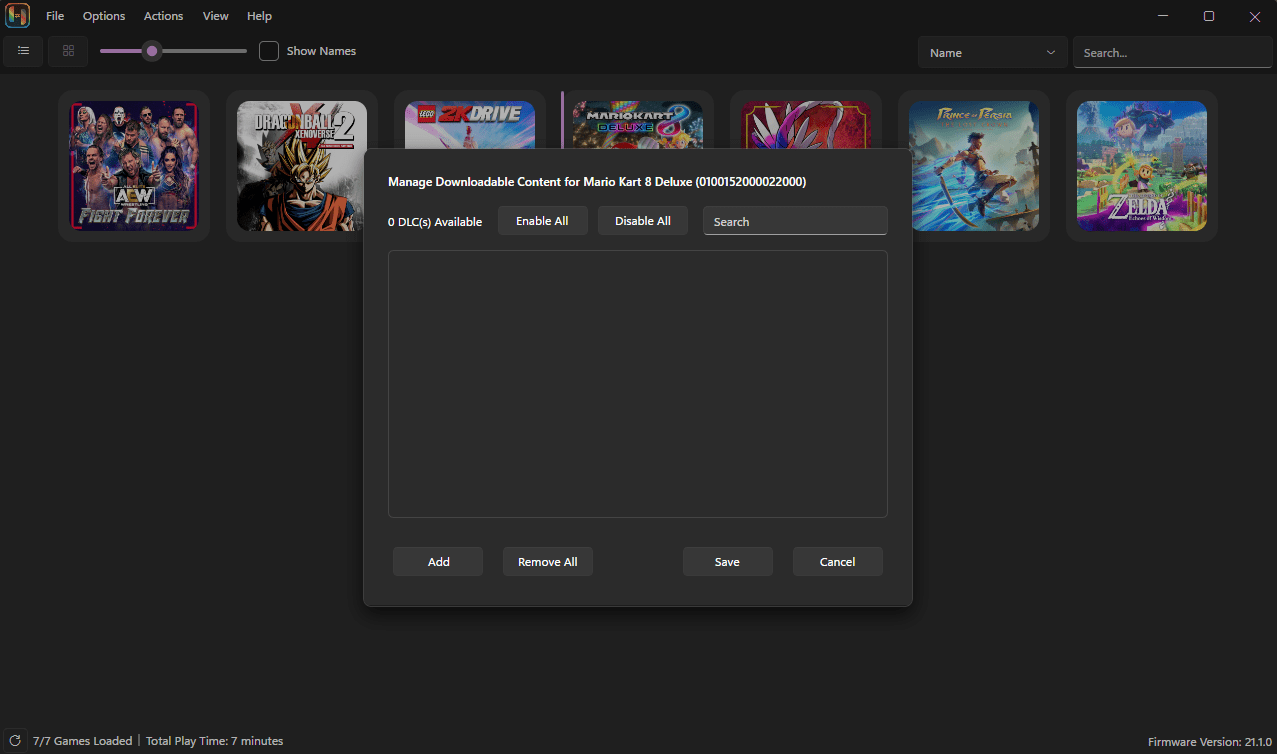Select the AEW Fight Forever game cover
The width and height of the screenshot is (1277, 754).
(x=134, y=166)
